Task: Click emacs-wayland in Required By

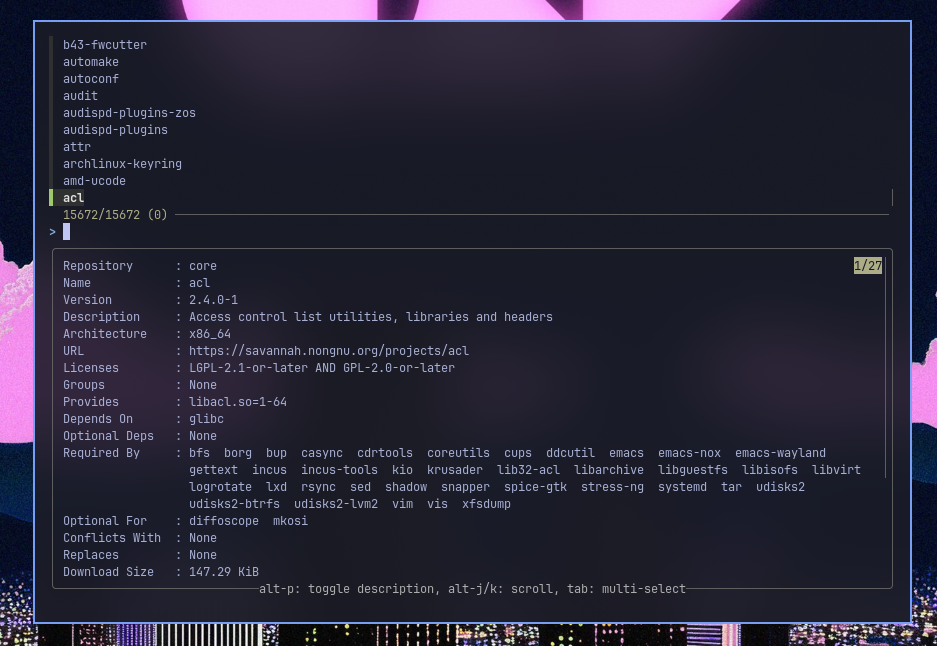Action: [780, 453]
